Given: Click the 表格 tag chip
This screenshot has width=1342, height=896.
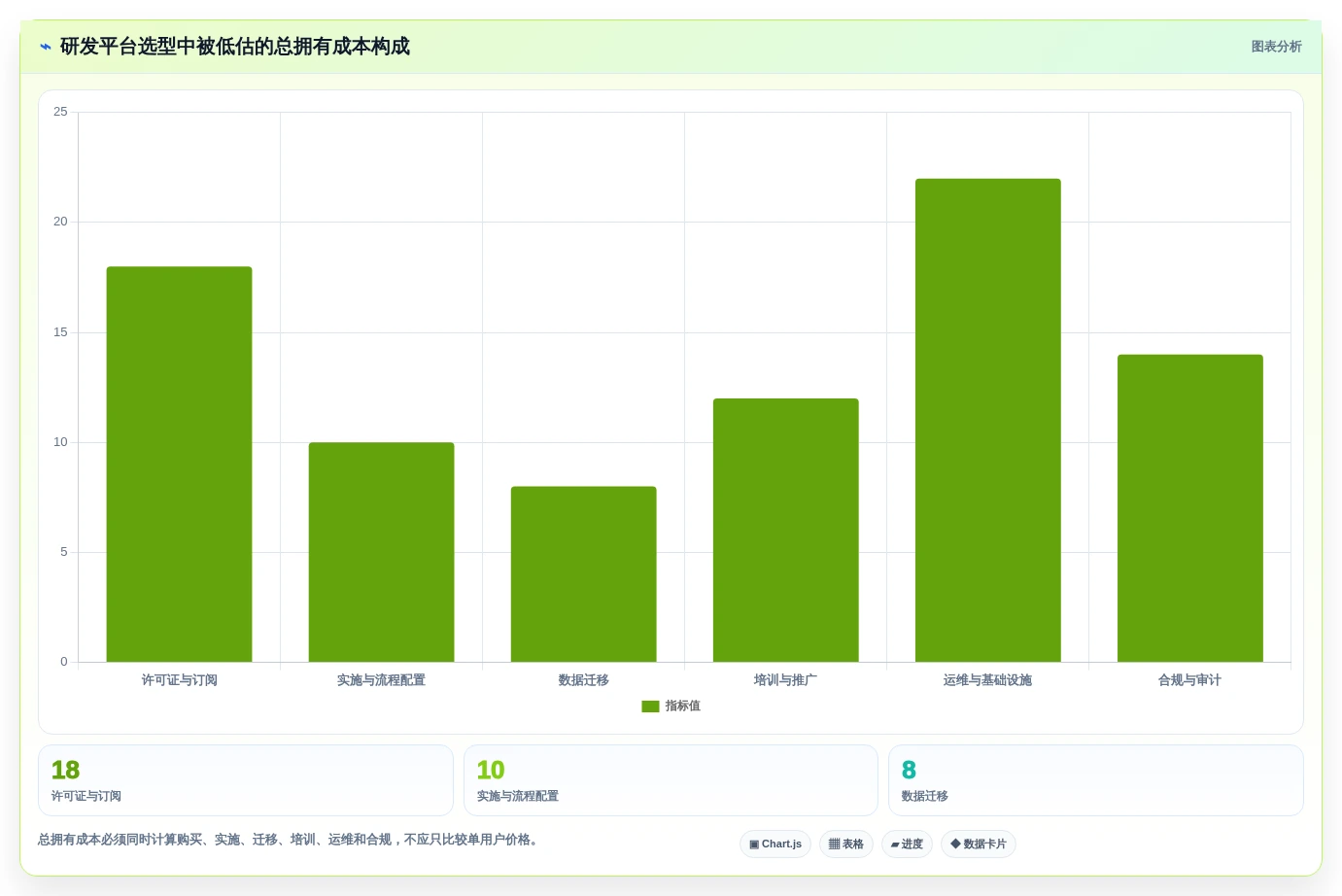Looking at the screenshot, I should [x=846, y=844].
